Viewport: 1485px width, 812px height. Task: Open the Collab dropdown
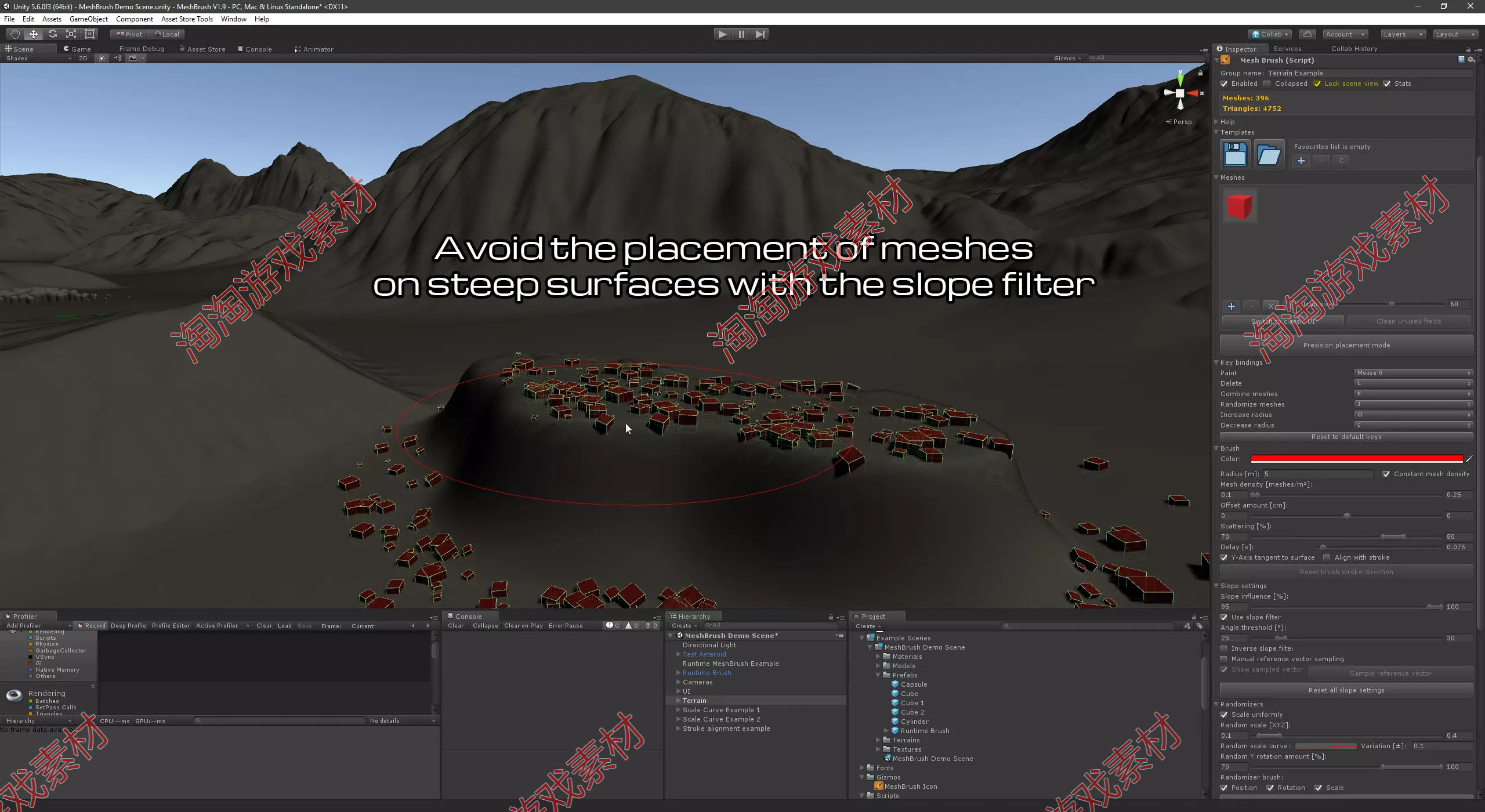(x=1270, y=34)
